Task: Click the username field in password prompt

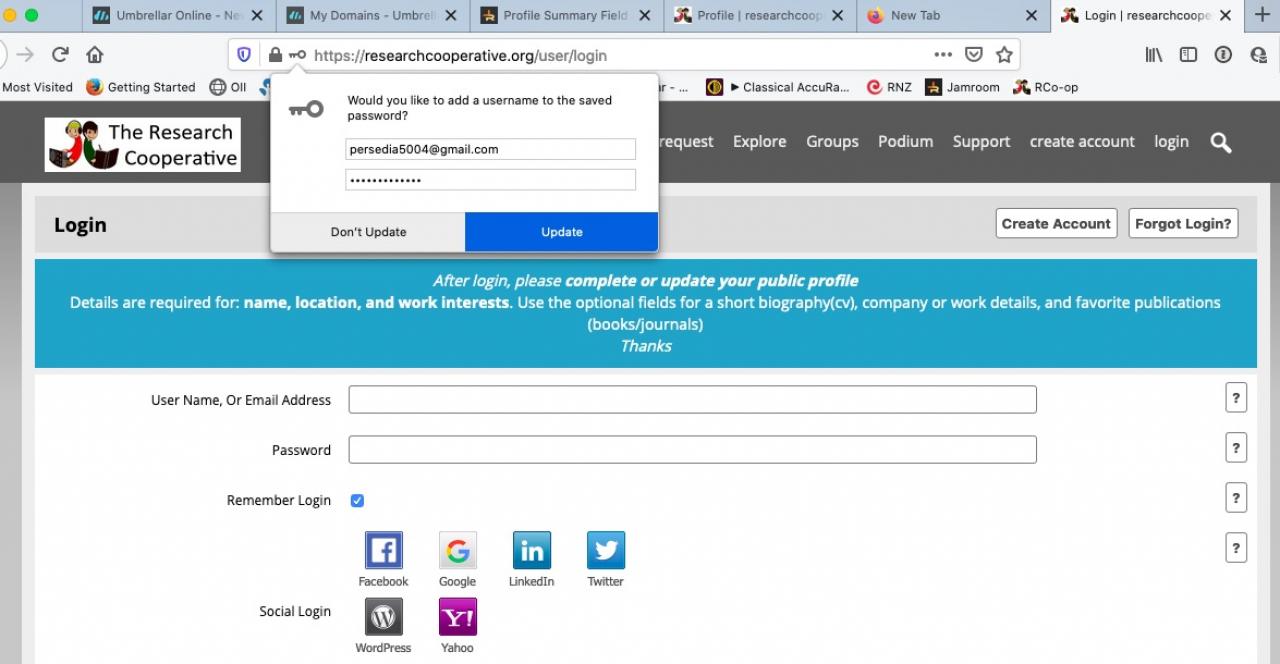Action: [x=490, y=149]
